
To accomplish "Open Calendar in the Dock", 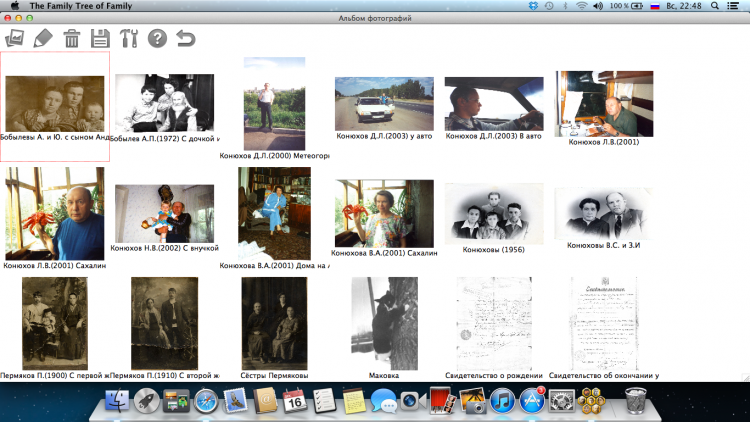I will [295, 401].
